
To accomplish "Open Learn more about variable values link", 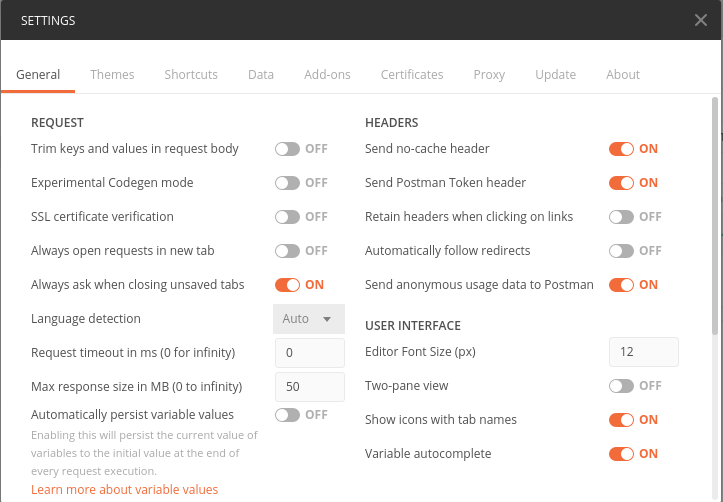I will (124, 489).
